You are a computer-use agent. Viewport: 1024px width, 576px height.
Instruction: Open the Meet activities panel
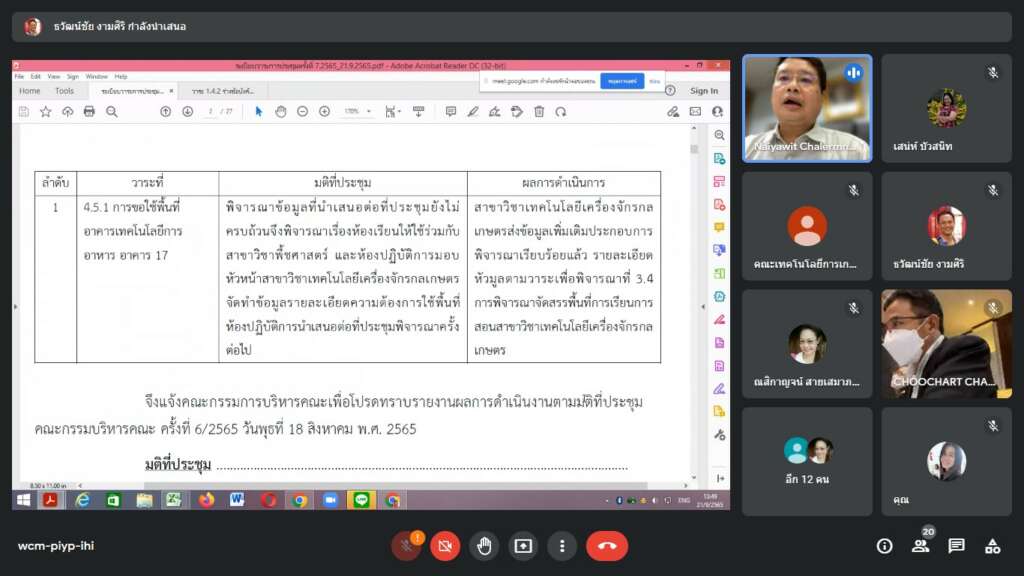click(x=993, y=546)
